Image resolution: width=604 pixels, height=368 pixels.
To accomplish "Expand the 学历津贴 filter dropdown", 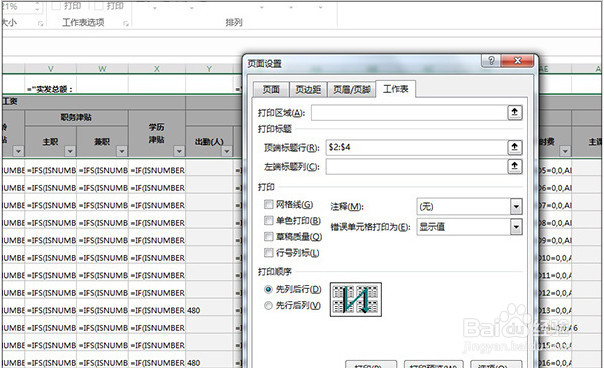I will point(179,151).
